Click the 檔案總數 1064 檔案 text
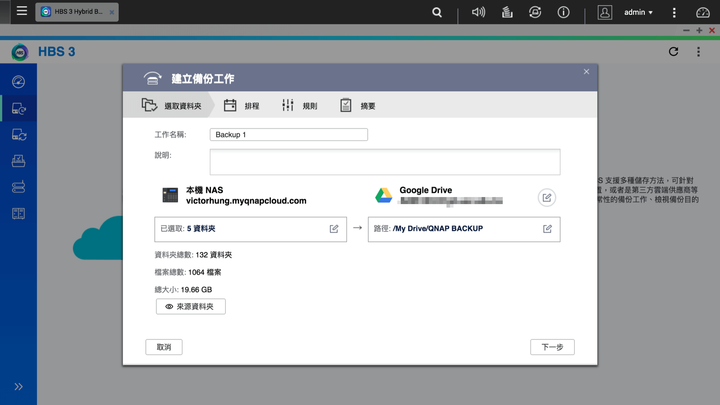Image resolution: width=720 pixels, height=405 pixels. click(x=188, y=272)
